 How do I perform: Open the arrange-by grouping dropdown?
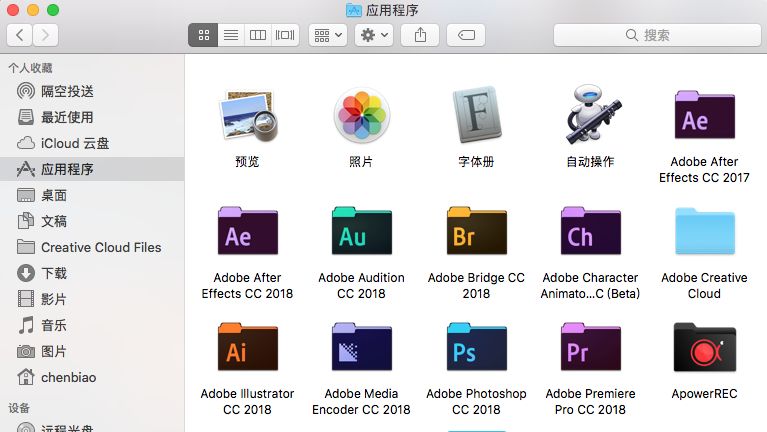coord(328,35)
